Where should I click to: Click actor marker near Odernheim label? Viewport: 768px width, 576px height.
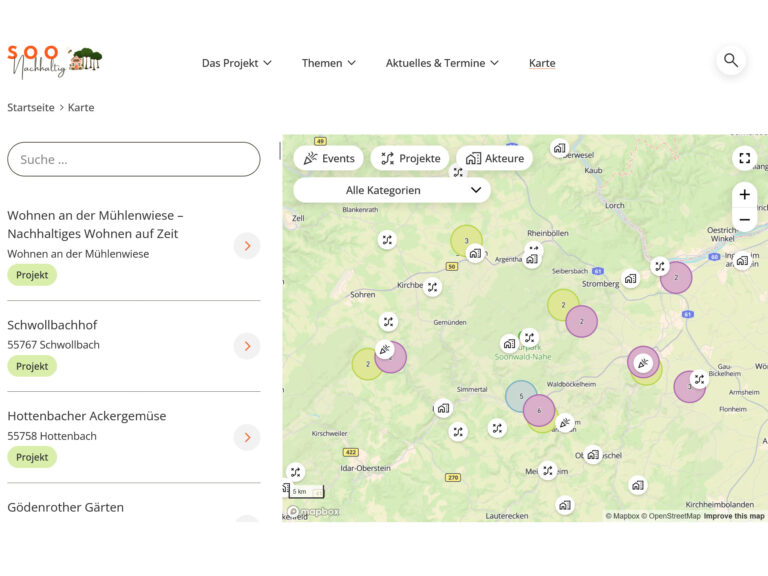click(x=593, y=455)
